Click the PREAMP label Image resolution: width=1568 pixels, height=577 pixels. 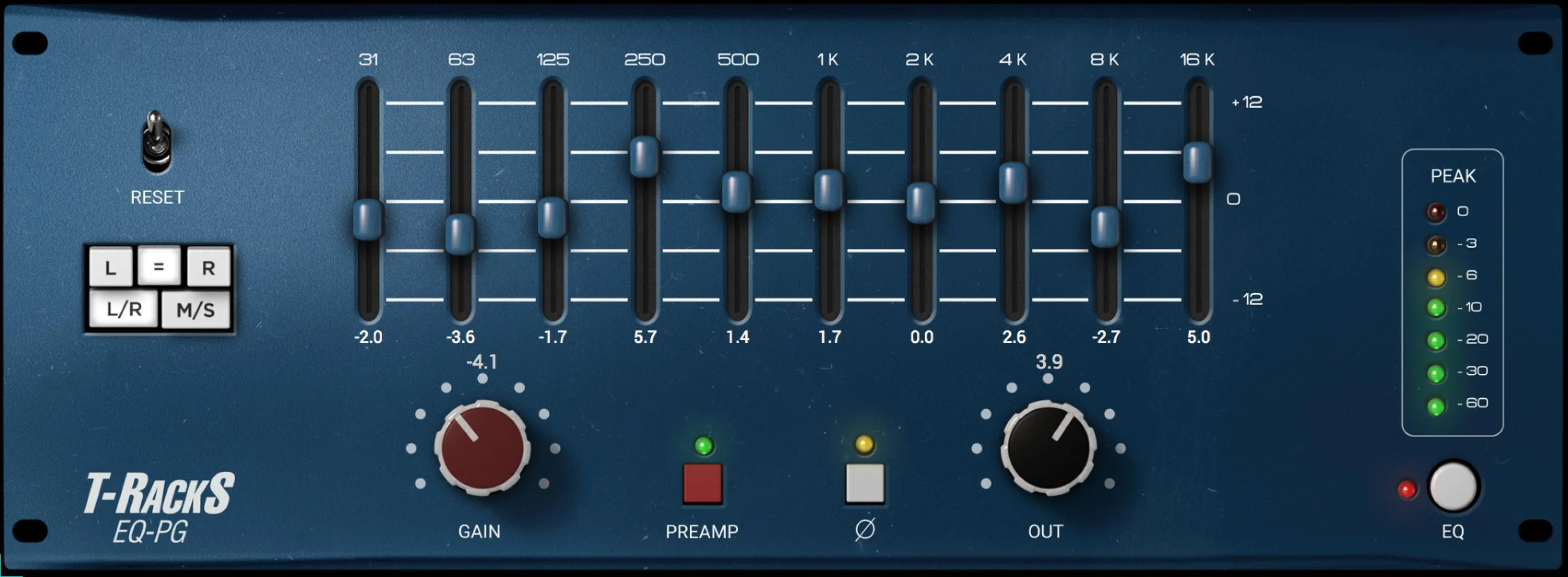point(702,532)
